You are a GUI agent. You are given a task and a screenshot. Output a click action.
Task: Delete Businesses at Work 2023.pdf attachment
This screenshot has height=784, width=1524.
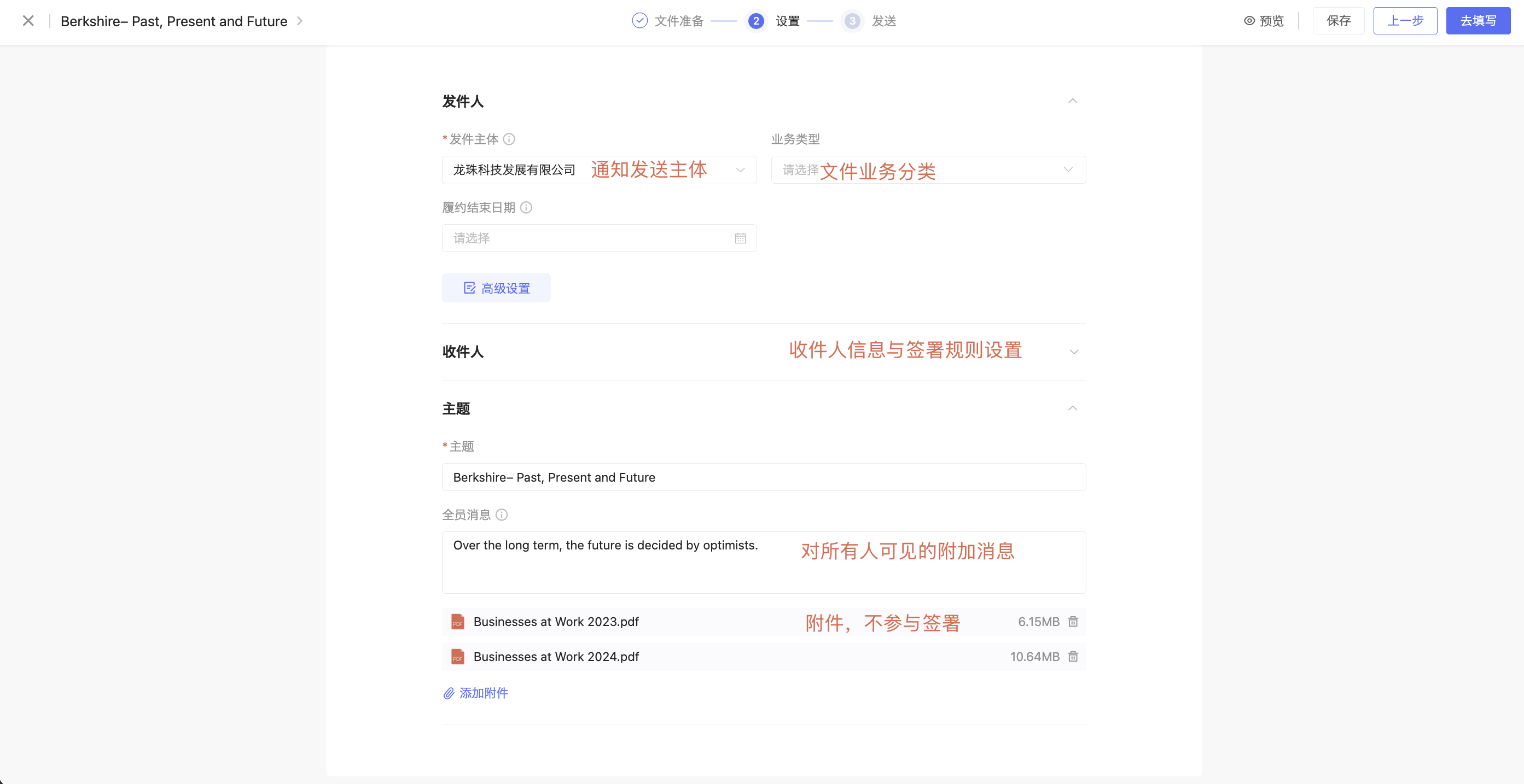[1073, 622]
